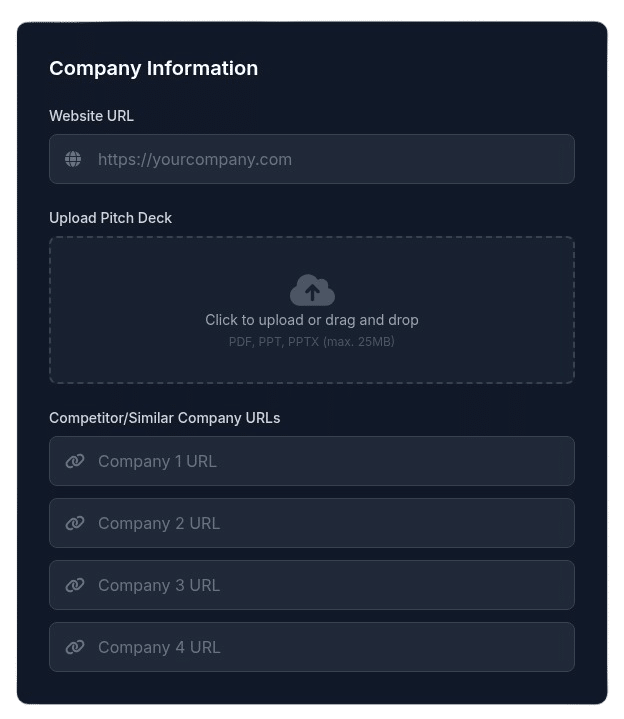Focus the Company 2 URL field
624x719 pixels.
coord(330,523)
